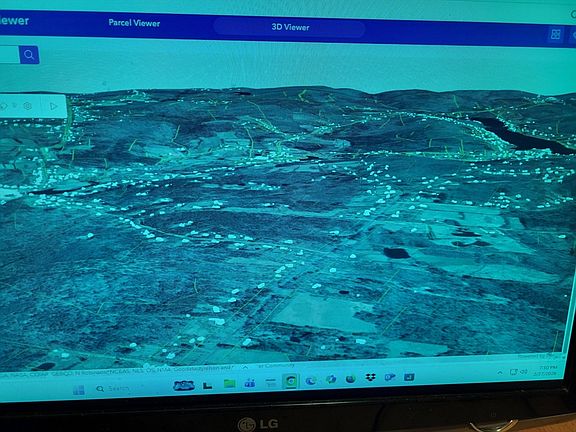
Task: Expand the map attribution chevron
Action: (x=245, y=367)
